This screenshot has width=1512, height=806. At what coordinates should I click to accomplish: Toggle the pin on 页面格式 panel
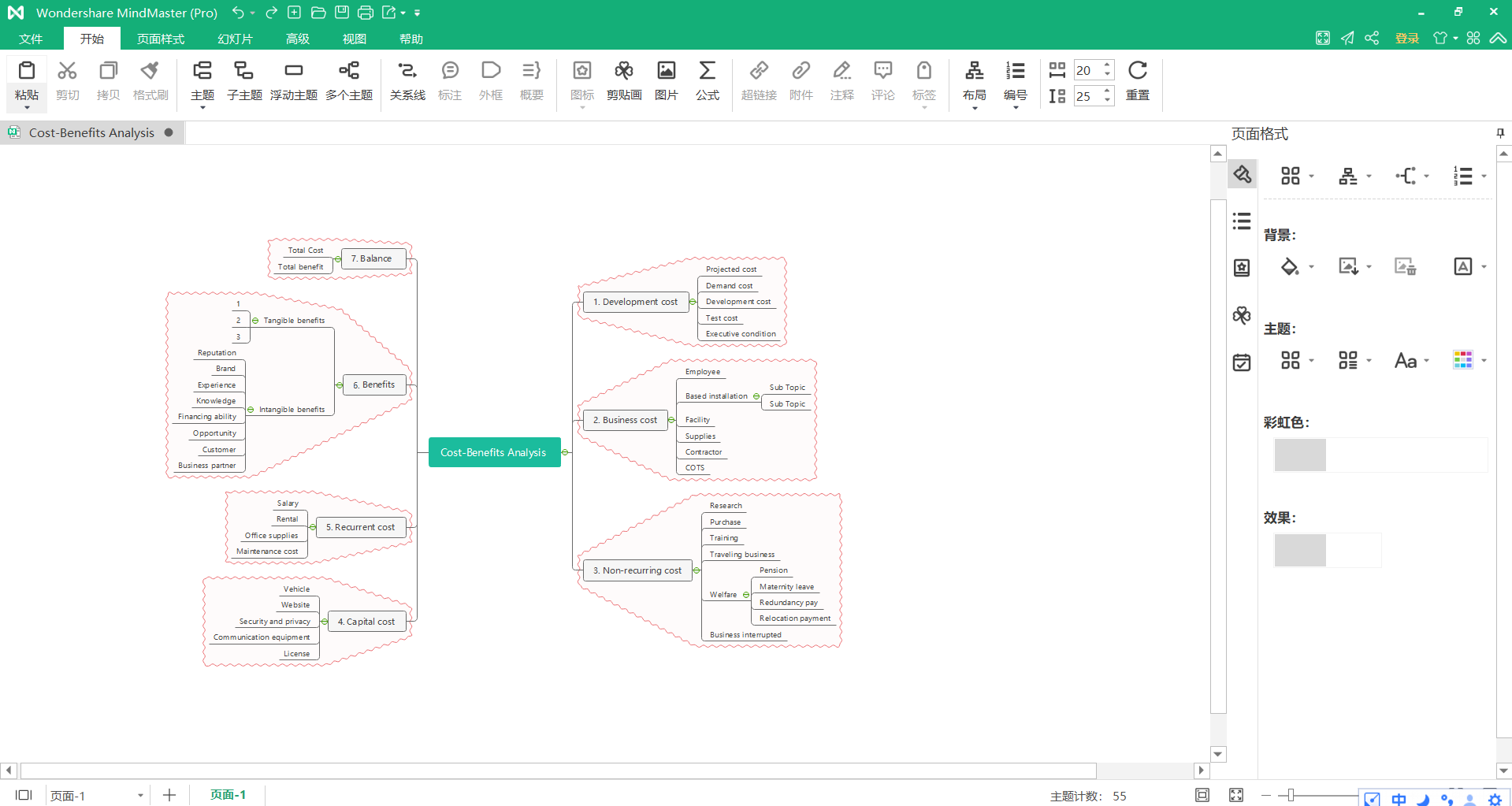pyautogui.click(x=1500, y=133)
